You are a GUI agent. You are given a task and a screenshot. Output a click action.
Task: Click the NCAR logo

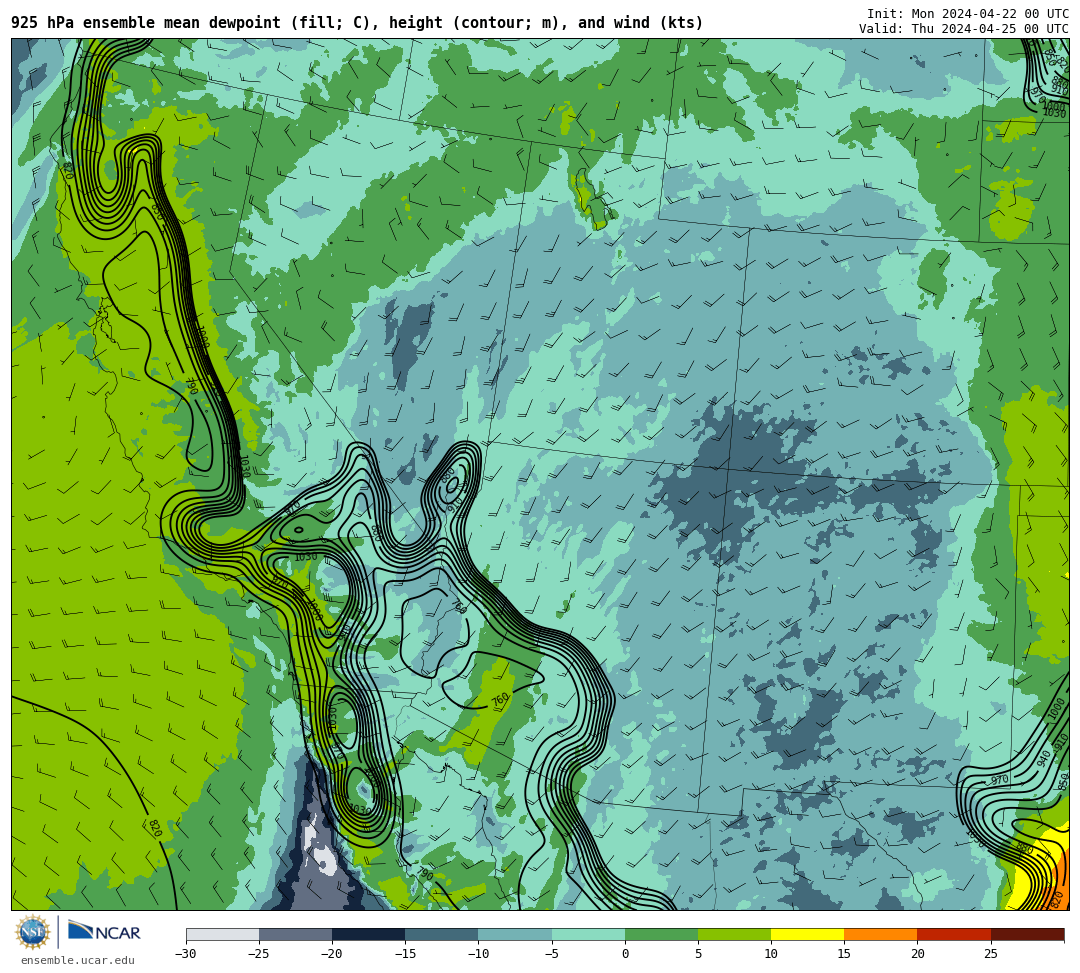click(104, 932)
